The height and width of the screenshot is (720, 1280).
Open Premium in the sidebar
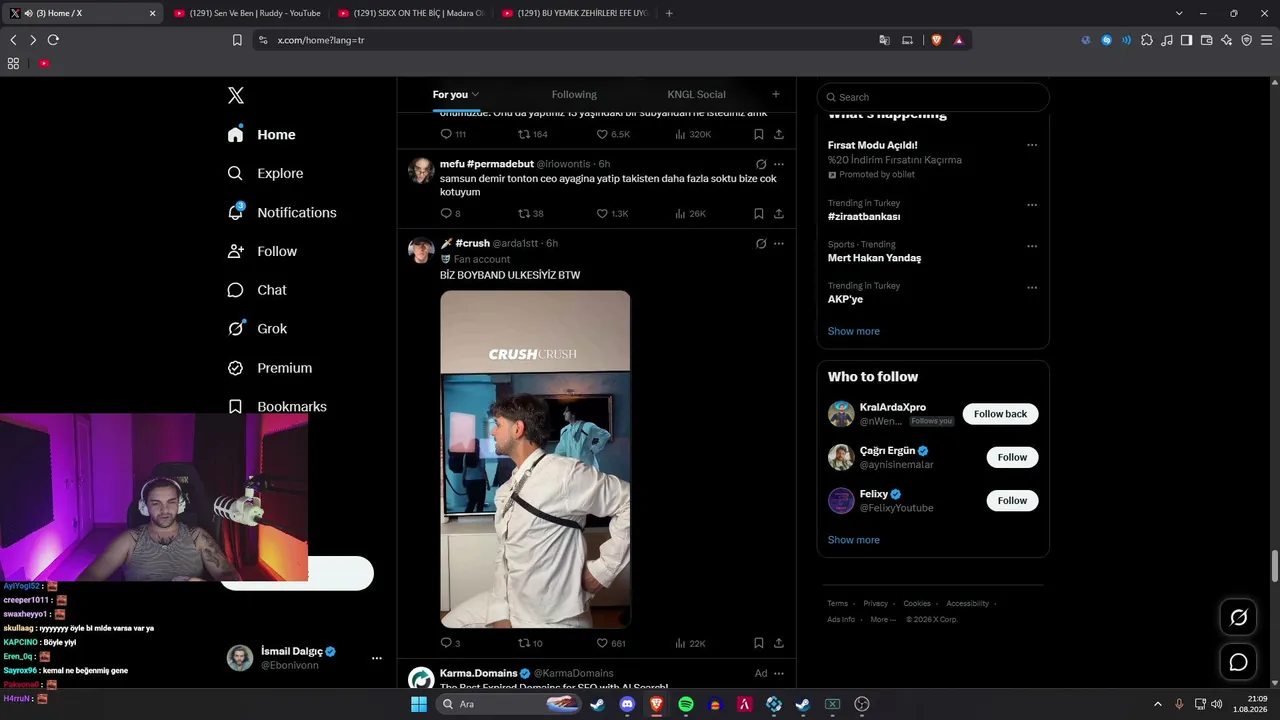pyautogui.click(x=270, y=368)
